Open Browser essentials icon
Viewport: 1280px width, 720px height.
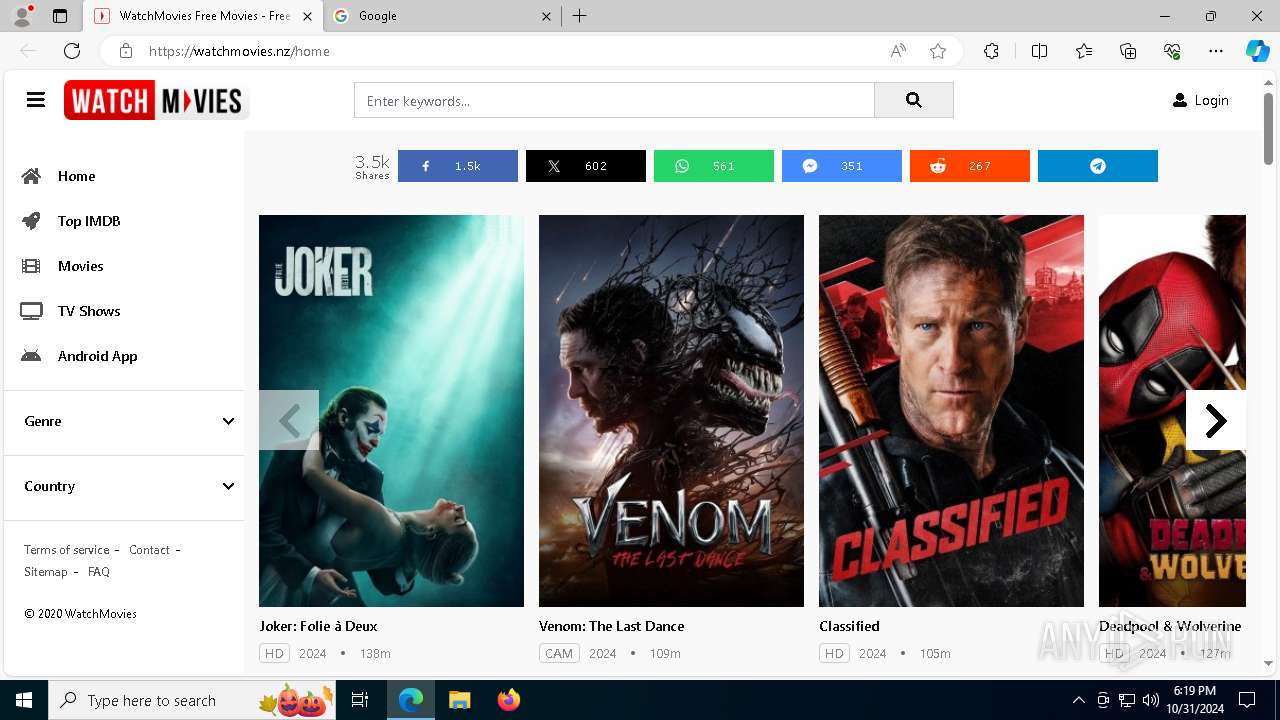(1172, 51)
